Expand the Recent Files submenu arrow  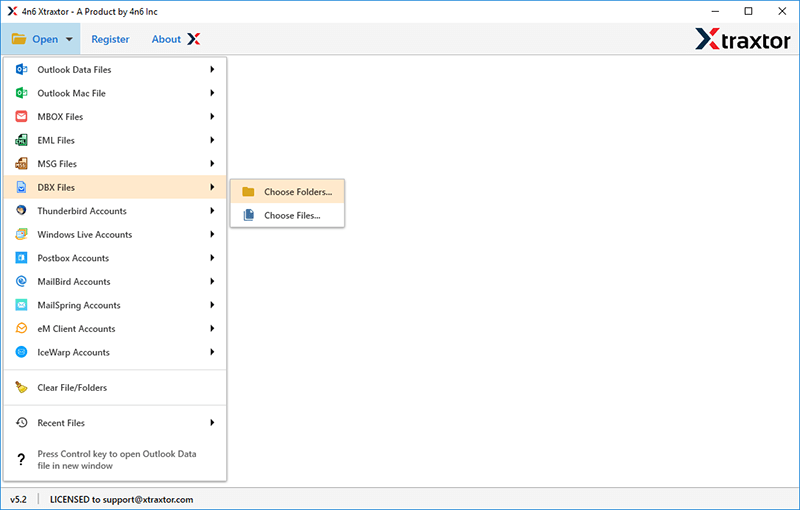(212, 423)
